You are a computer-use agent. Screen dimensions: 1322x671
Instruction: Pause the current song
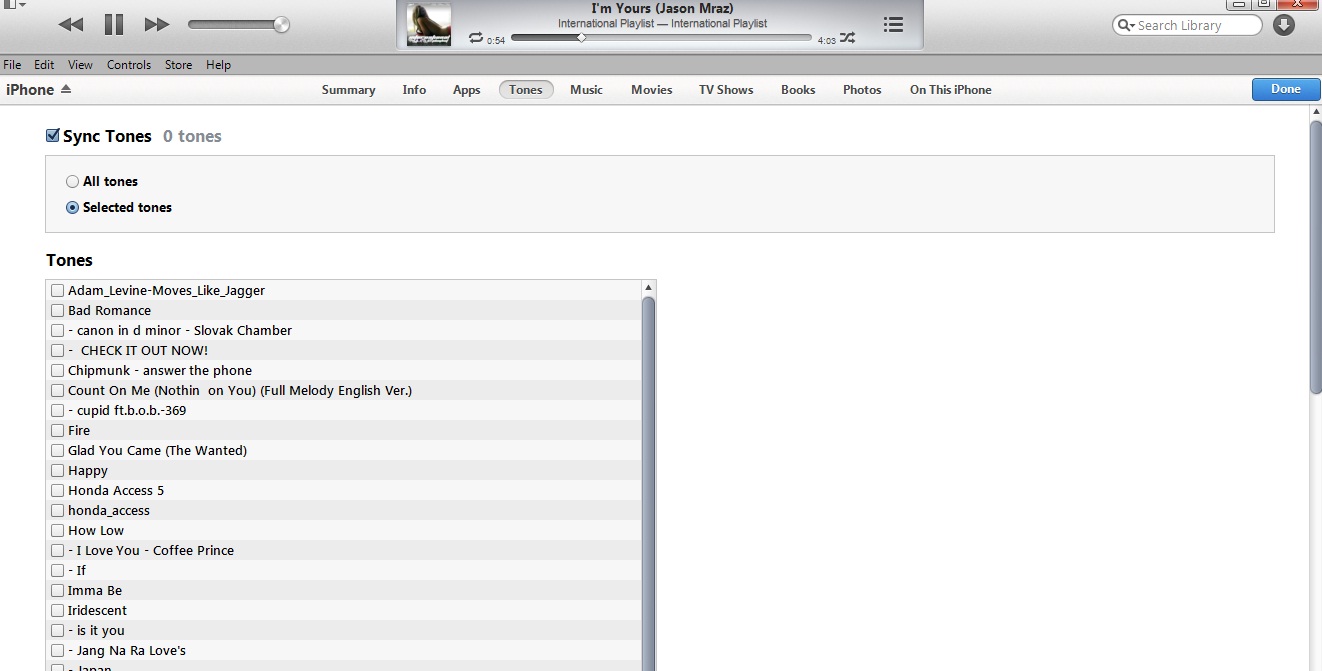pos(114,24)
